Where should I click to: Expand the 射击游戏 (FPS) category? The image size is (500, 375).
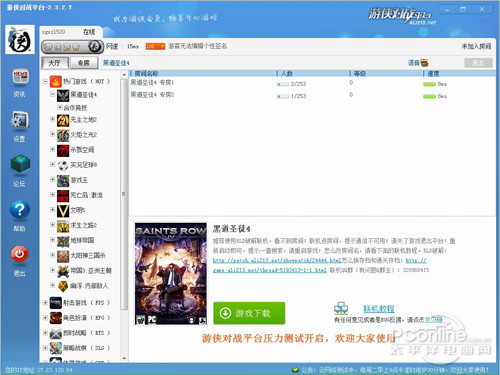(45, 303)
